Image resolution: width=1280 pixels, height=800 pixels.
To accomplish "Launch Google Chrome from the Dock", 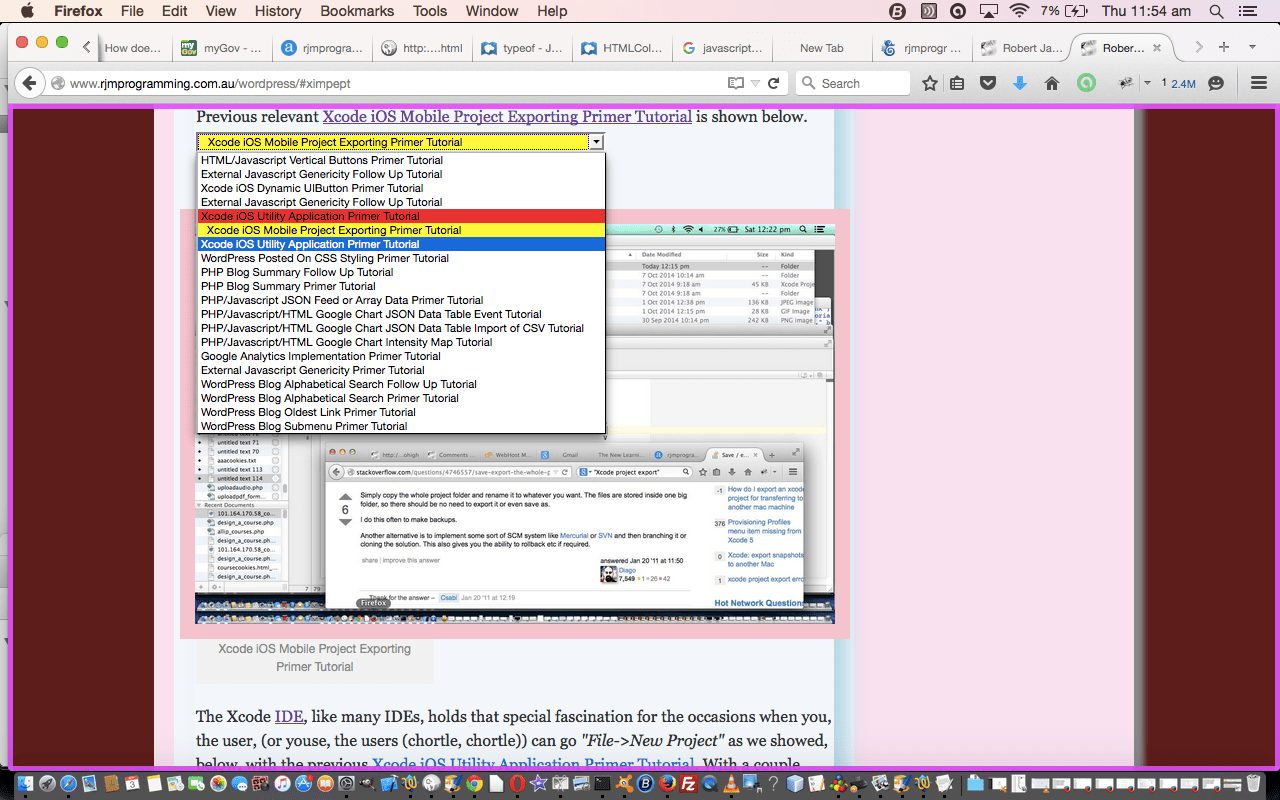I will [x=475, y=784].
